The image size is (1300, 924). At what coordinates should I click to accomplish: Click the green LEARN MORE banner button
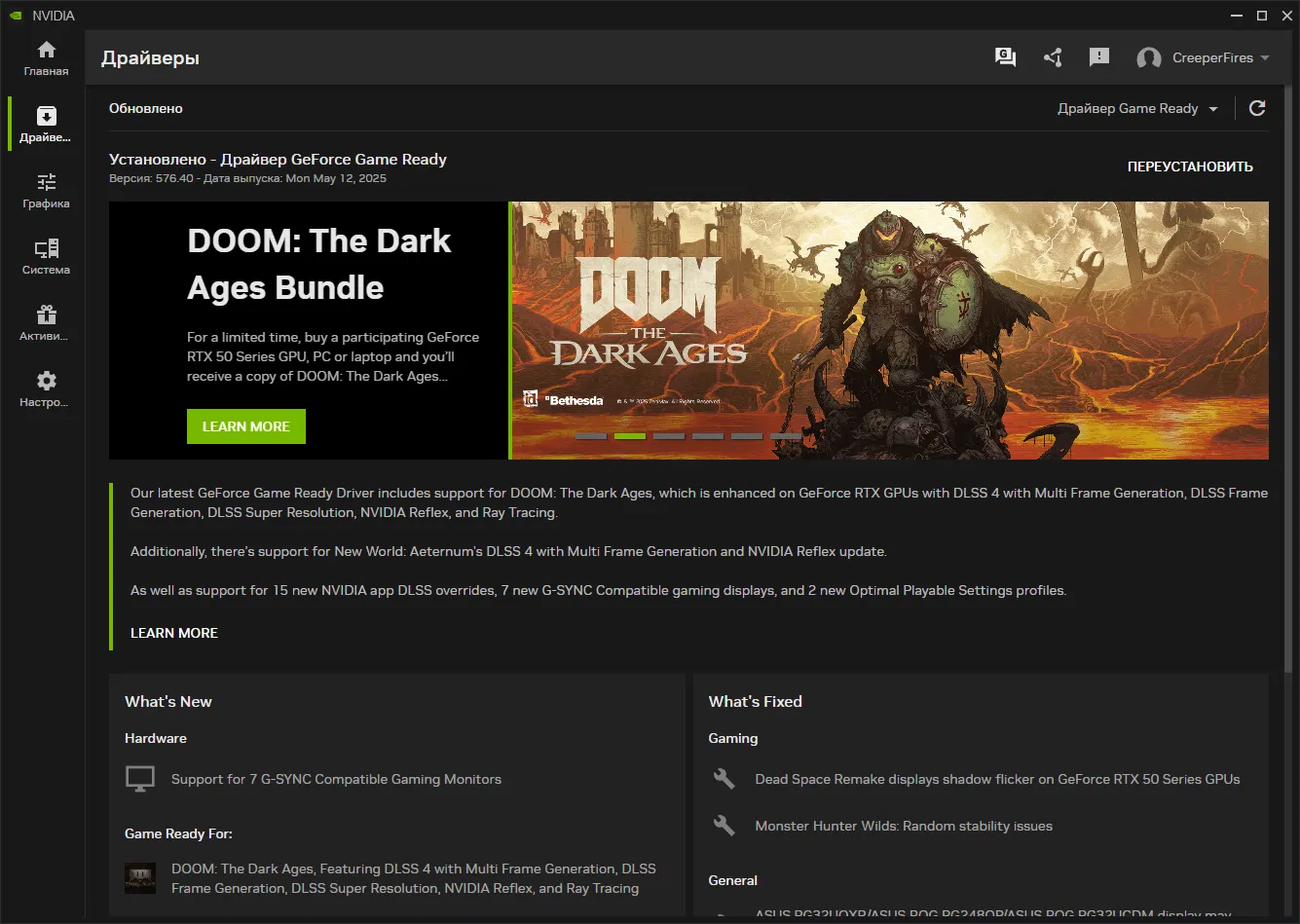click(x=246, y=426)
